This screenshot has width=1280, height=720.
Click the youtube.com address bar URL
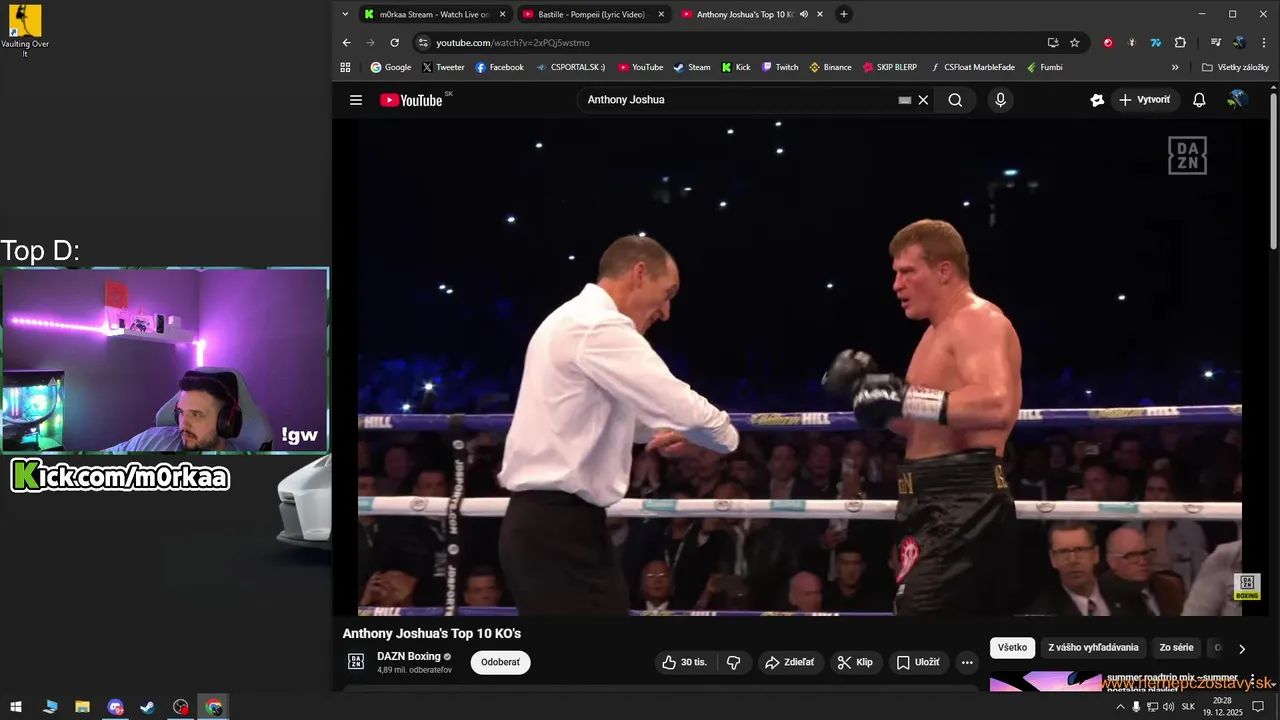513,43
